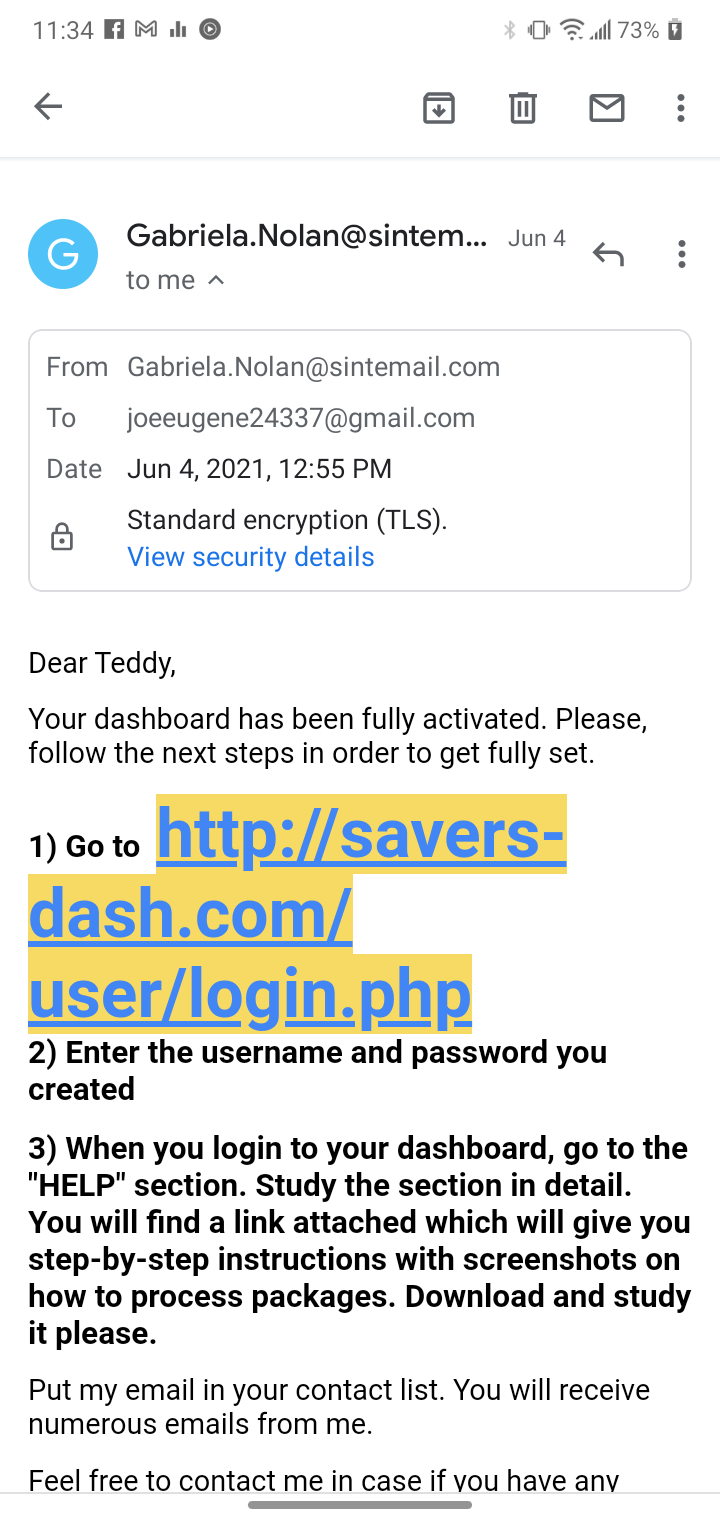Tap the bottom navigation gesture handle
Image resolution: width=720 pixels, height=1520 pixels.
point(360,1504)
